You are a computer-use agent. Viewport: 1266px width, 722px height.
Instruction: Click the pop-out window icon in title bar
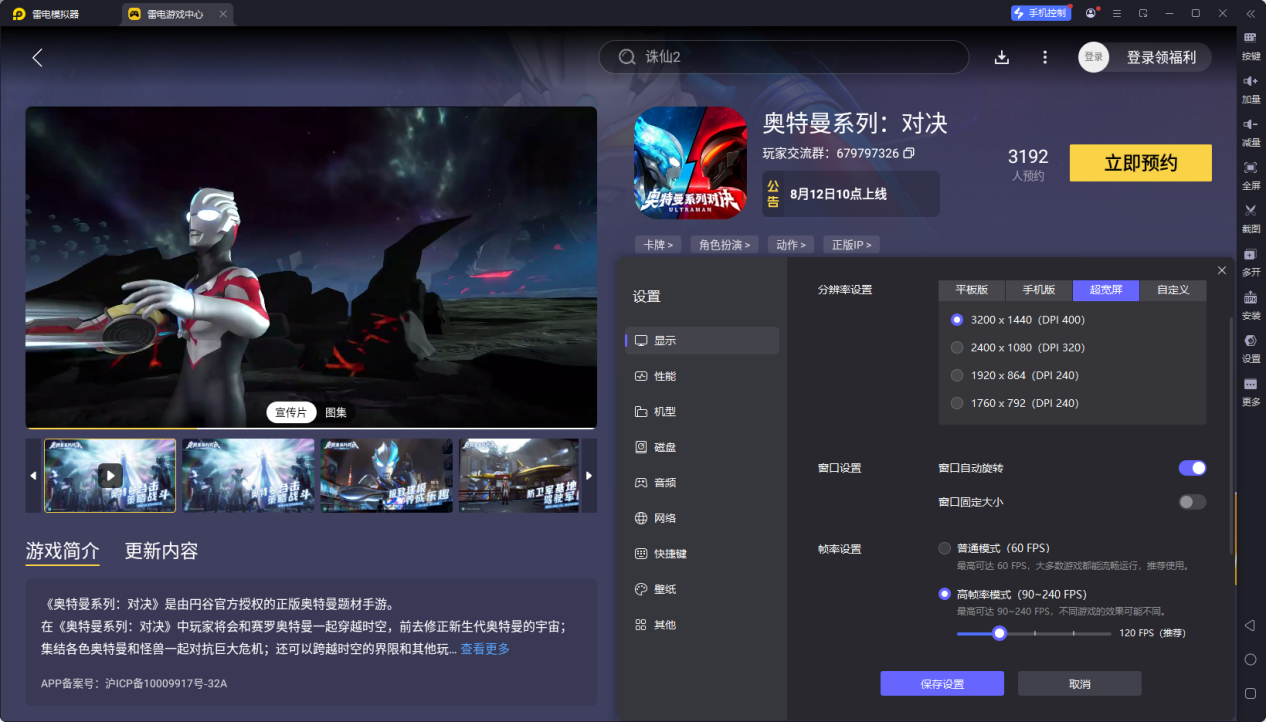click(x=1143, y=13)
